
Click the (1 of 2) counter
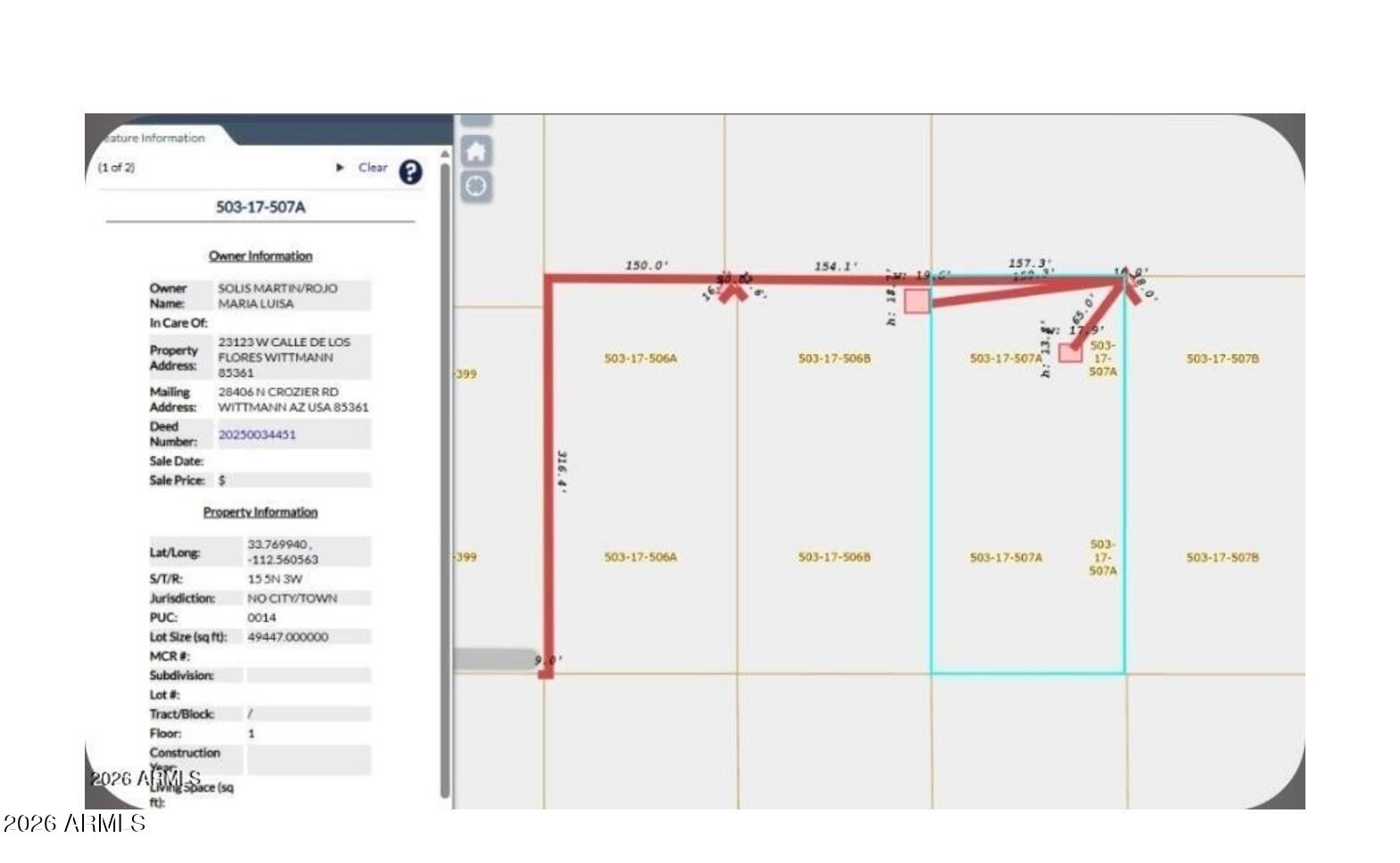point(116,167)
